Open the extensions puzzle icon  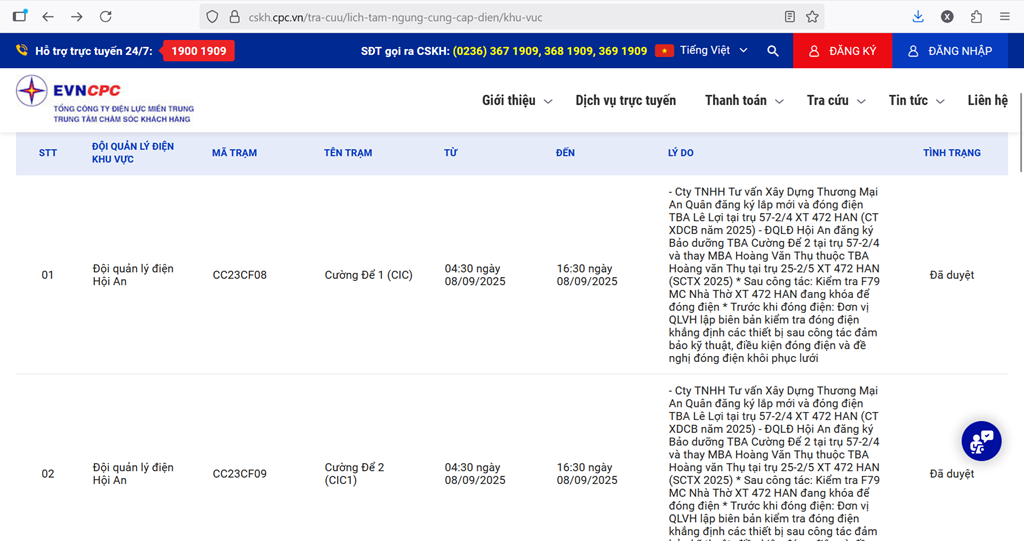pyautogui.click(x=976, y=17)
